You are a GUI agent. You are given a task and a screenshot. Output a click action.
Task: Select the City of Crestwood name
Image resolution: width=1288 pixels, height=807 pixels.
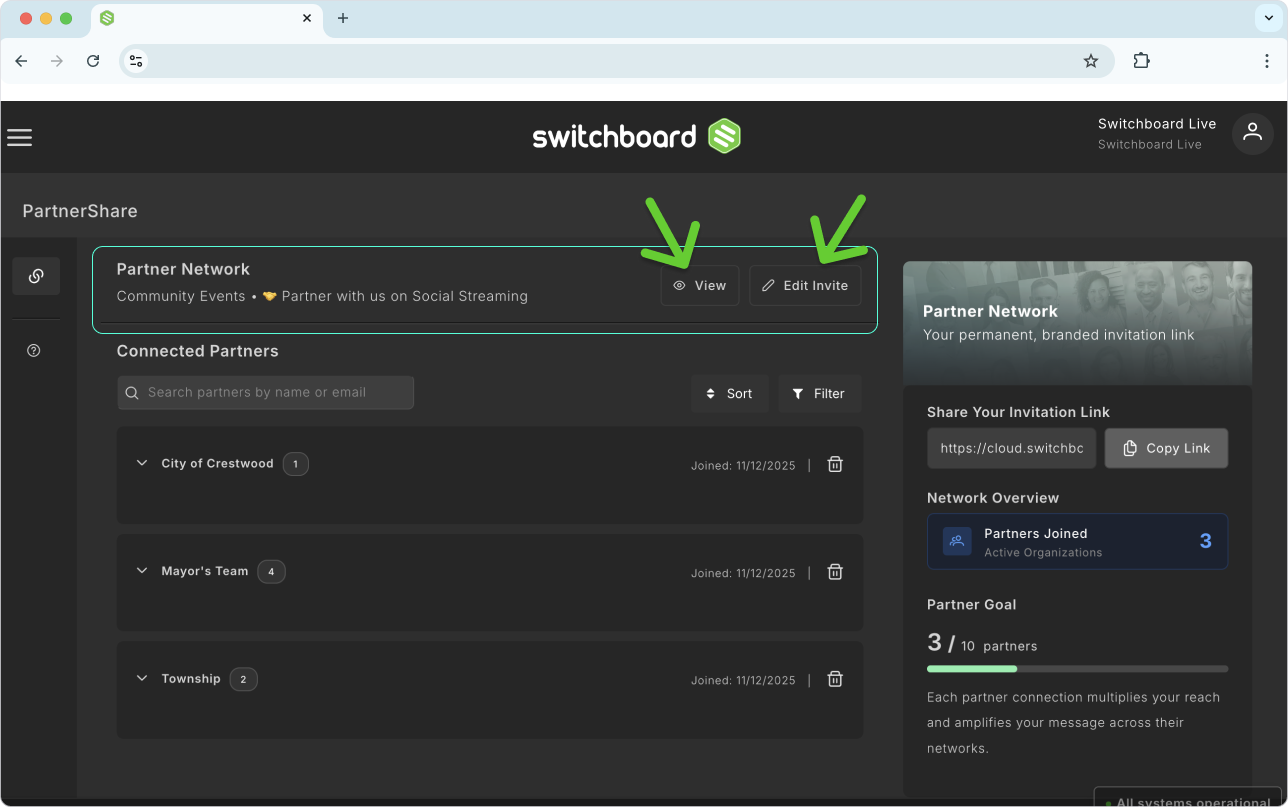pyautogui.click(x=217, y=464)
